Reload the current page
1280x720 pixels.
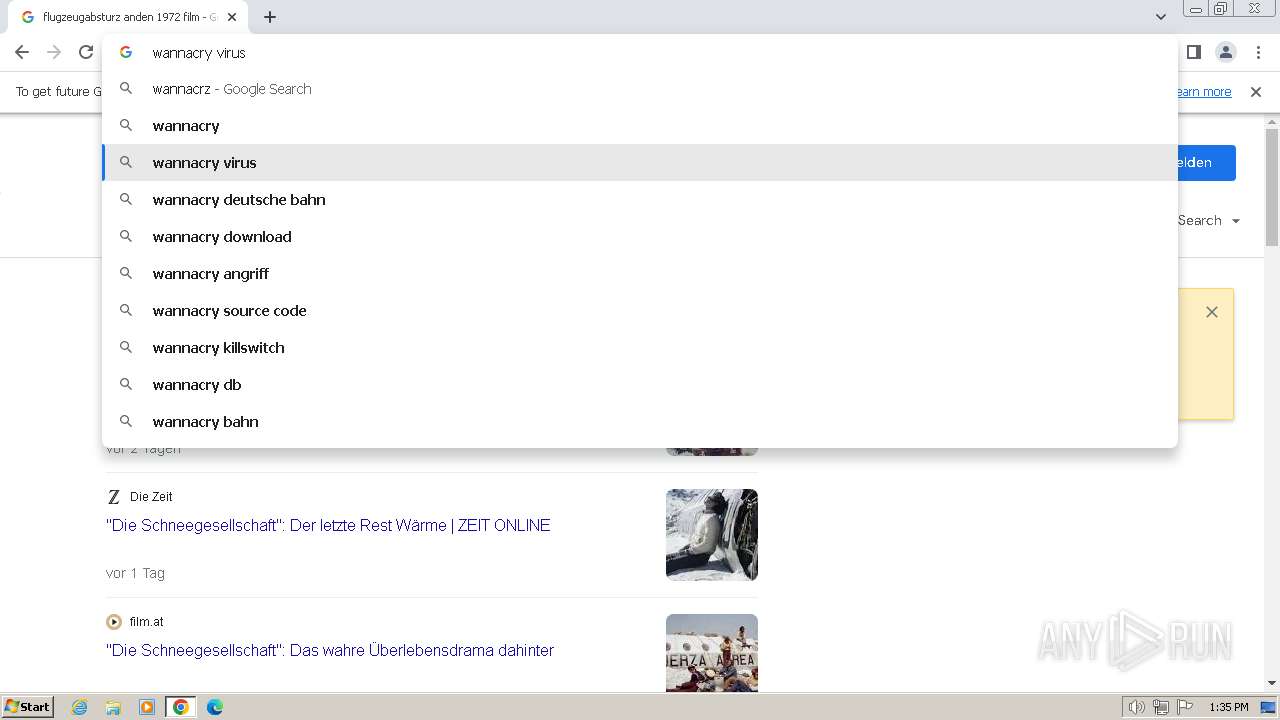[x=86, y=52]
